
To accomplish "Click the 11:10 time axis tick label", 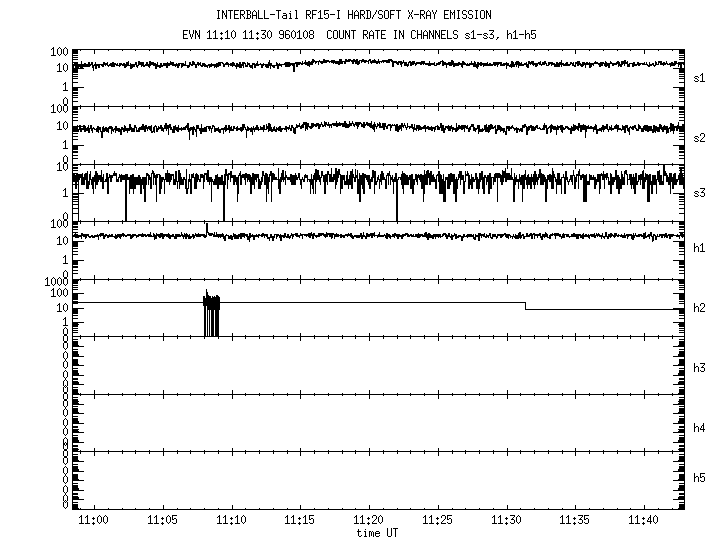I will pyautogui.click(x=231, y=521).
